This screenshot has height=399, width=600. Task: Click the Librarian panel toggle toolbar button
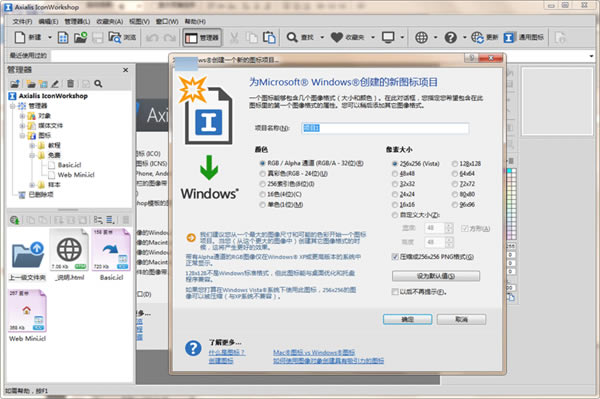coord(202,37)
